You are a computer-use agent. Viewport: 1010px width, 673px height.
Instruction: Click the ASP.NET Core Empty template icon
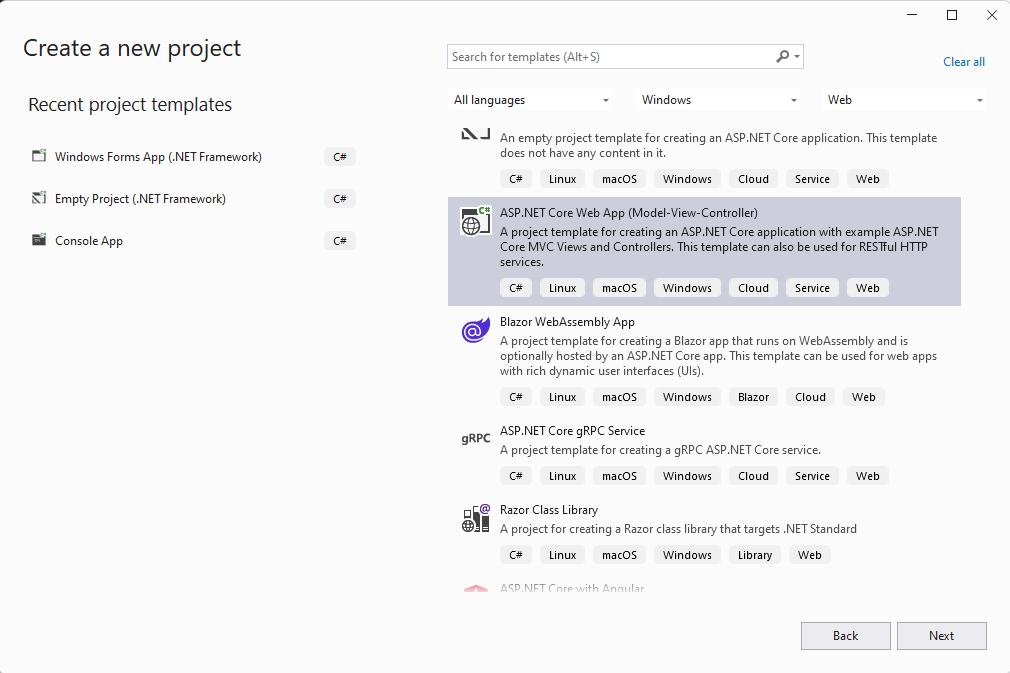click(475, 134)
